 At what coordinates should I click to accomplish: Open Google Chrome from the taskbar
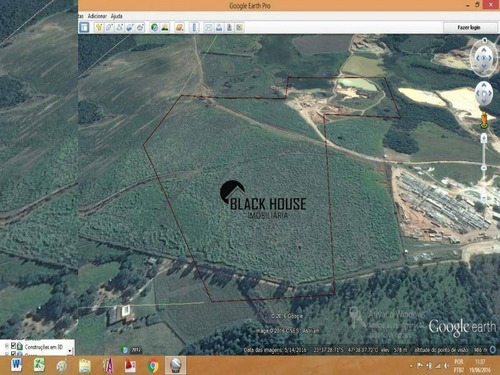click(x=153, y=366)
